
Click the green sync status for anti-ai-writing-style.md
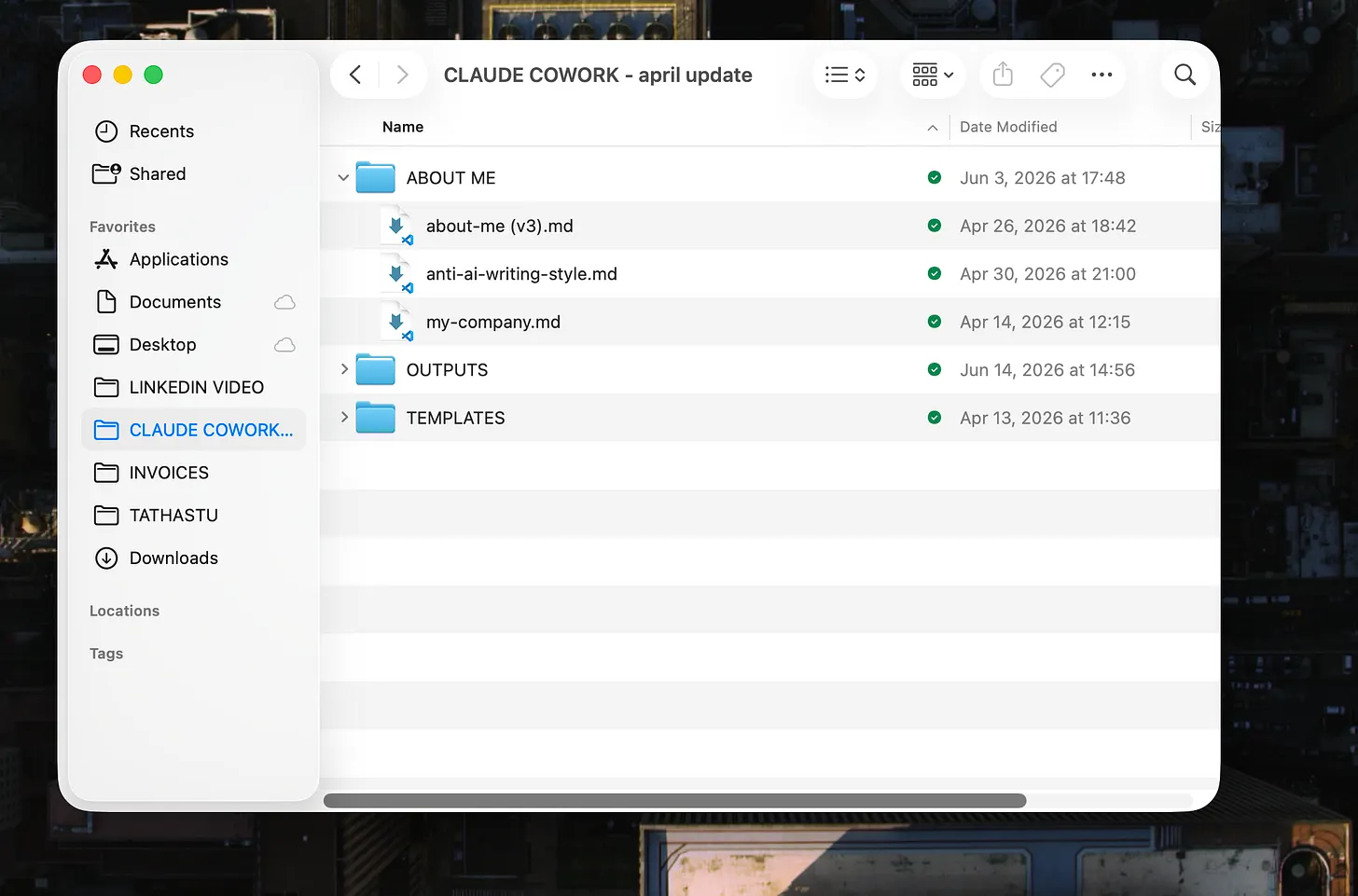tap(934, 273)
